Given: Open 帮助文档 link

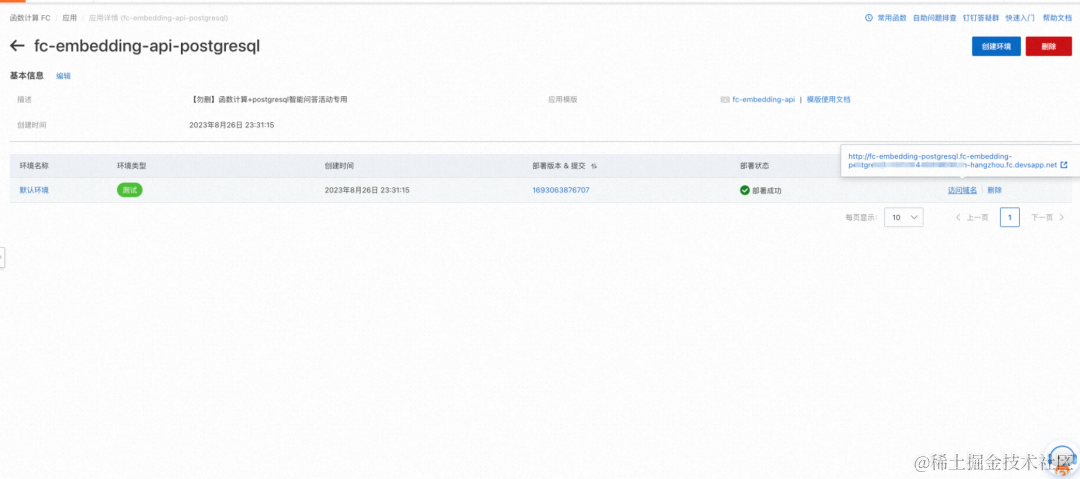Looking at the screenshot, I should pyautogui.click(x=1057, y=18).
